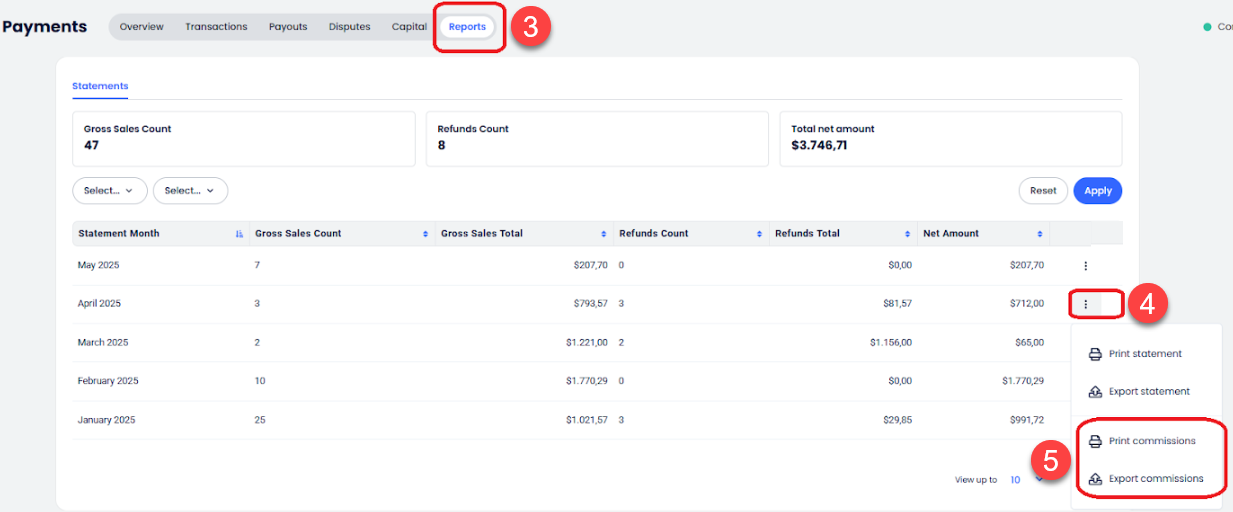
Task: Go to the Disputes tab
Action: point(349,27)
